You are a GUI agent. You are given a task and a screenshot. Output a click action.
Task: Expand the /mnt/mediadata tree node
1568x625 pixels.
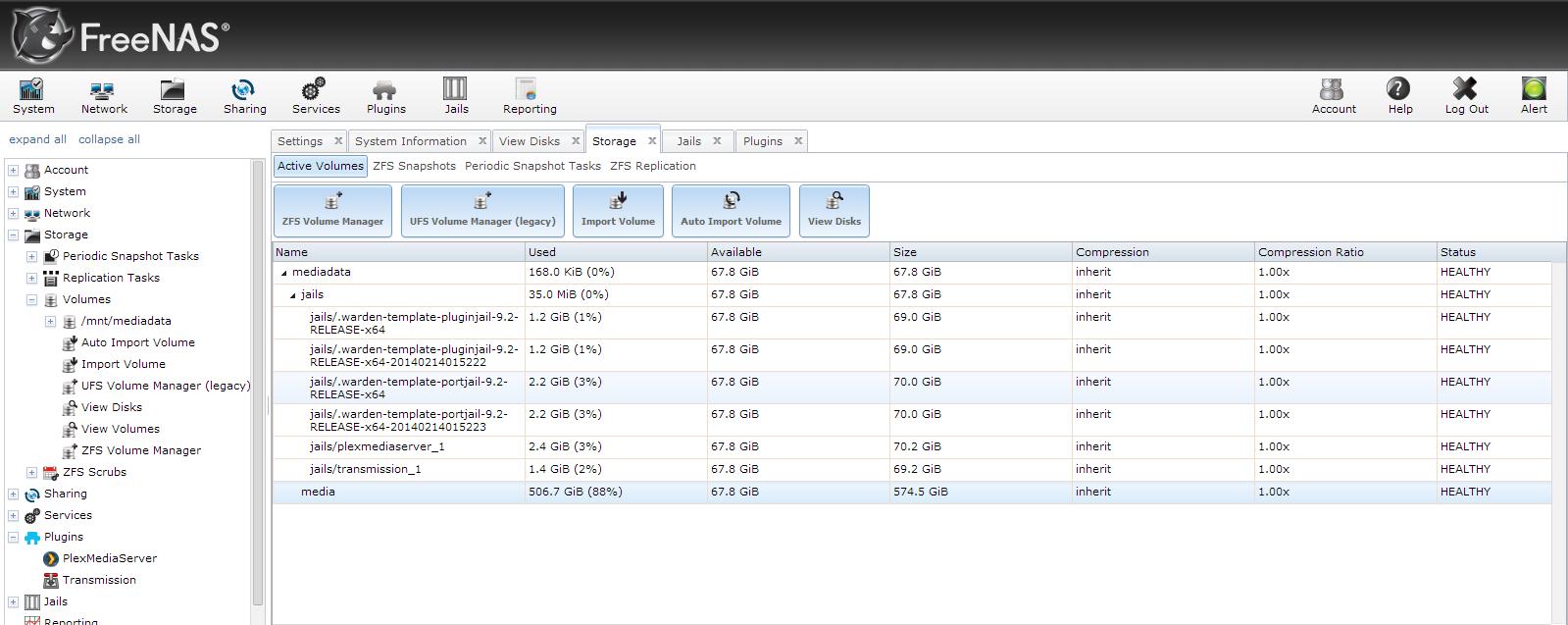(50, 321)
